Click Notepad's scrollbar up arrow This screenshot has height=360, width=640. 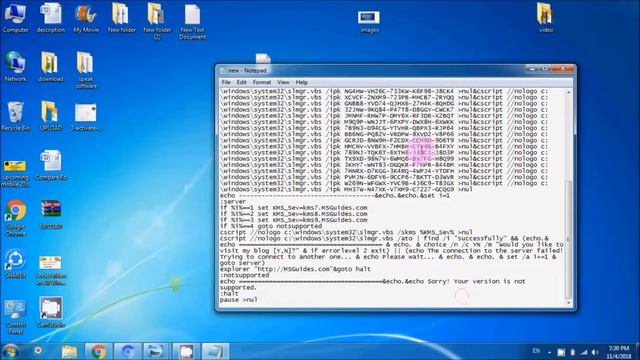click(568, 93)
